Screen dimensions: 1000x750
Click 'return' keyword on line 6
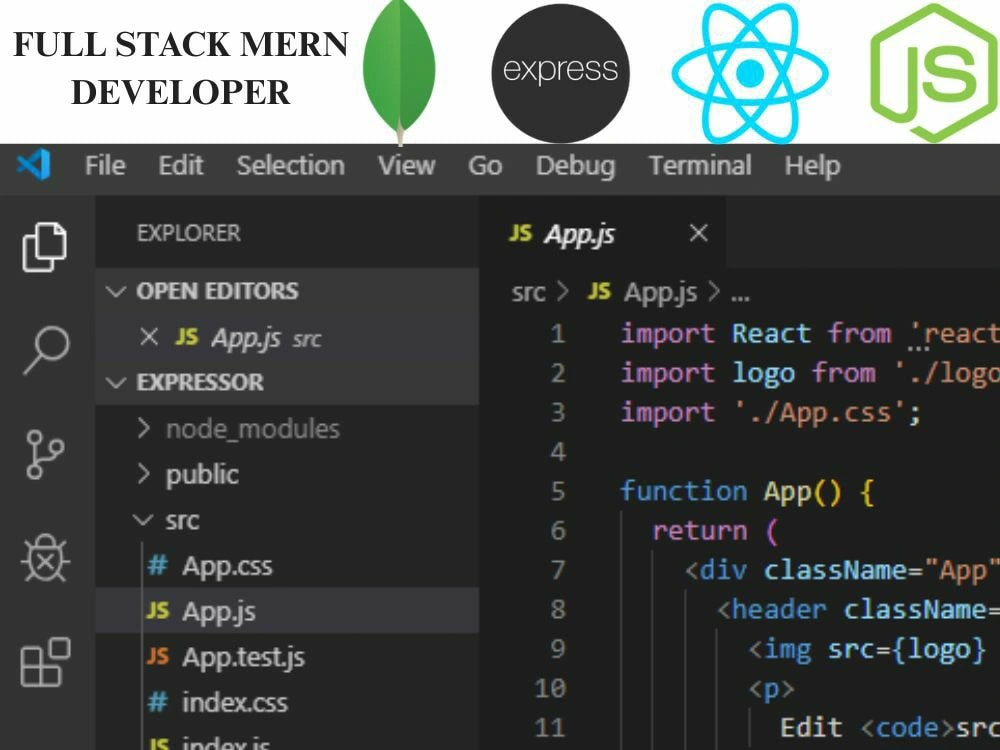pyautogui.click(x=699, y=531)
